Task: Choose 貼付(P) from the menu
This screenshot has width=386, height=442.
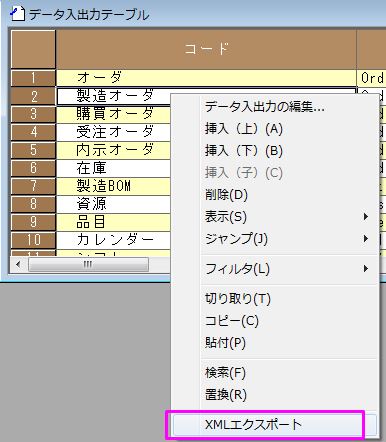Action: 274,343
